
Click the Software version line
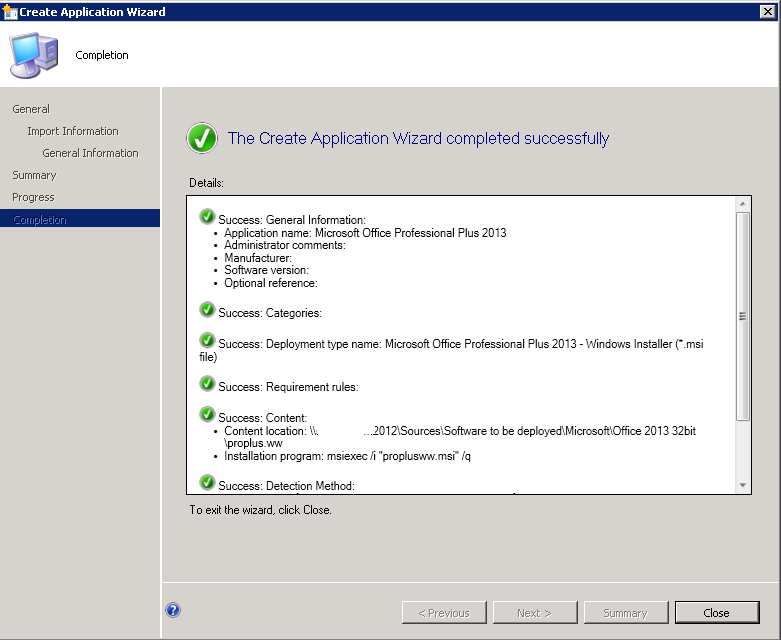pyautogui.click(x=266, y=270)
